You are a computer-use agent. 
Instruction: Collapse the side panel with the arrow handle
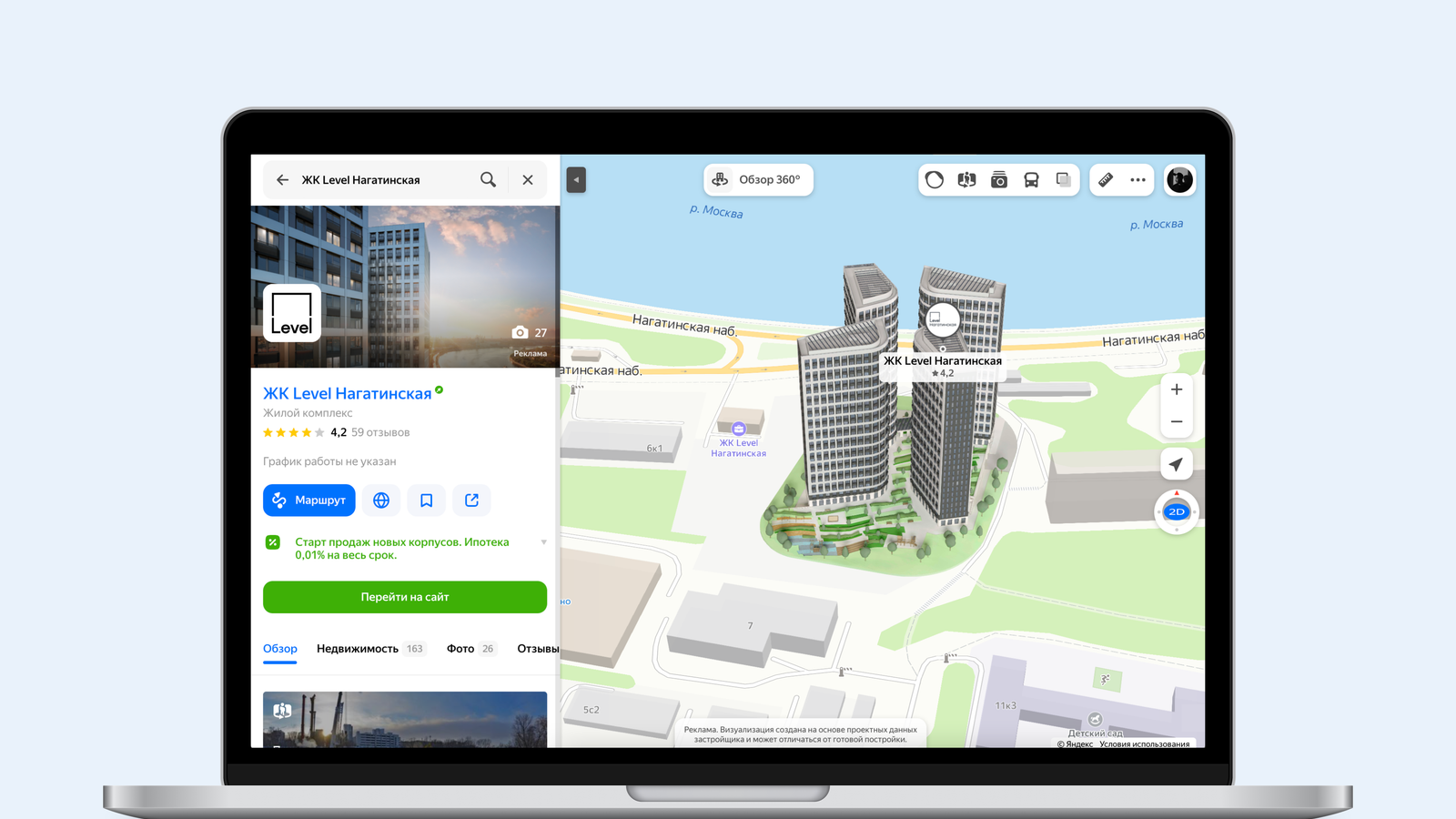(576, 180)
